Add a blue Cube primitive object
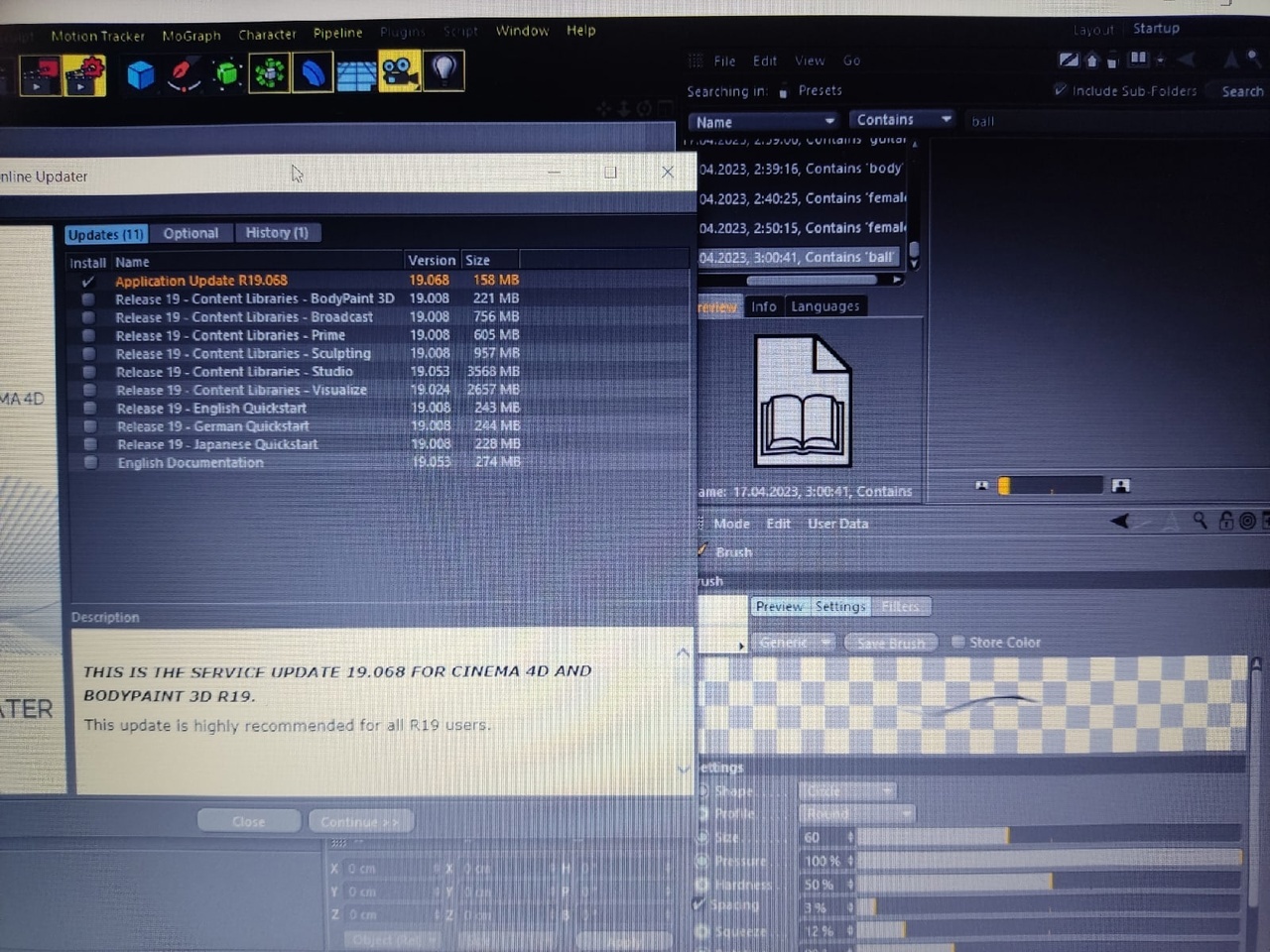Viewport: 1270px width, 952px height. [140, 74]
